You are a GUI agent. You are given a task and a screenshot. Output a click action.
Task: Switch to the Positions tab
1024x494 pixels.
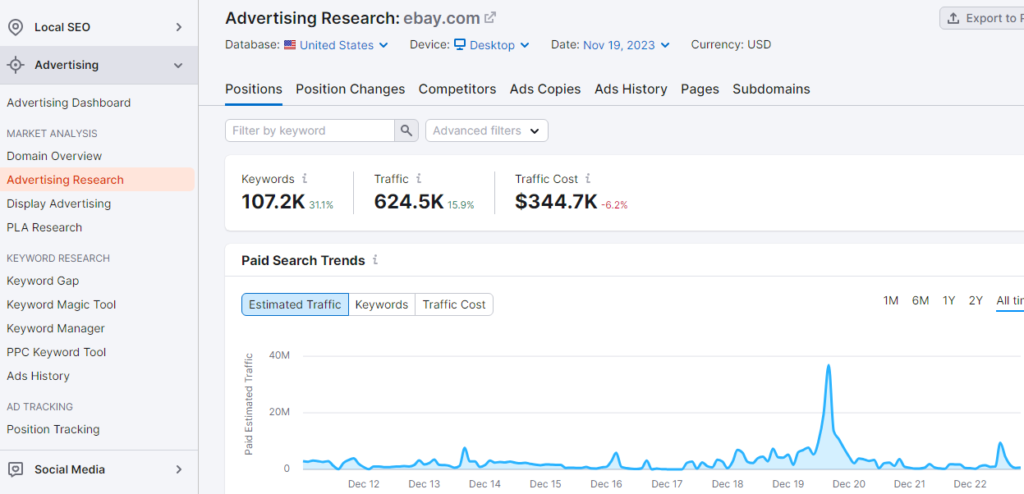tap(253, 89)
